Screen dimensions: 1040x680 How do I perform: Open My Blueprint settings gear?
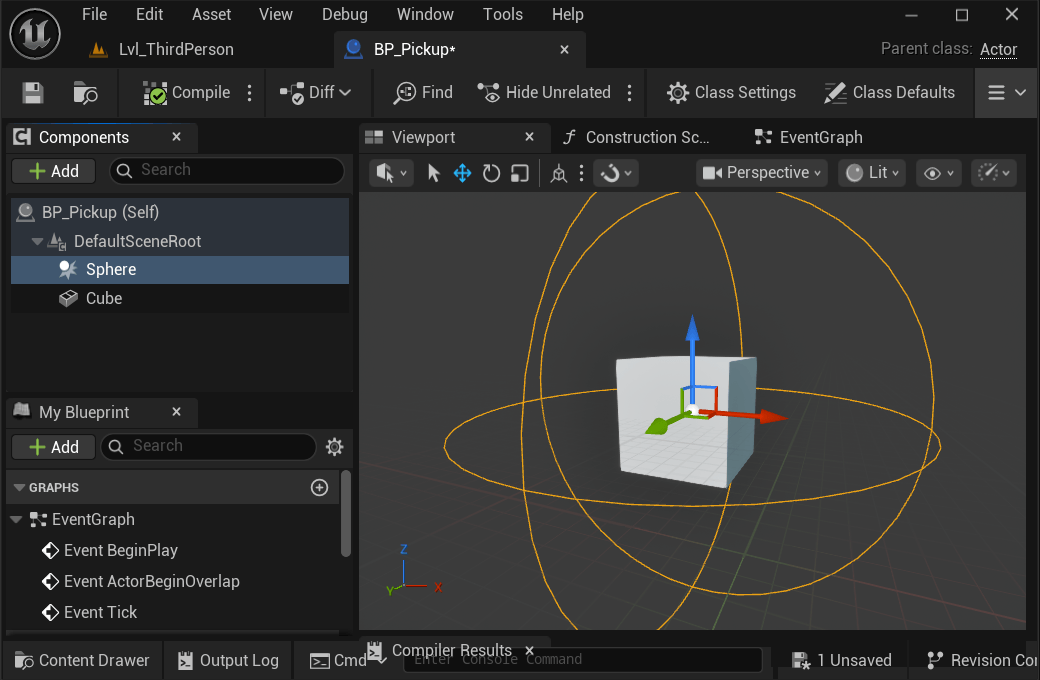pos(335,447)
